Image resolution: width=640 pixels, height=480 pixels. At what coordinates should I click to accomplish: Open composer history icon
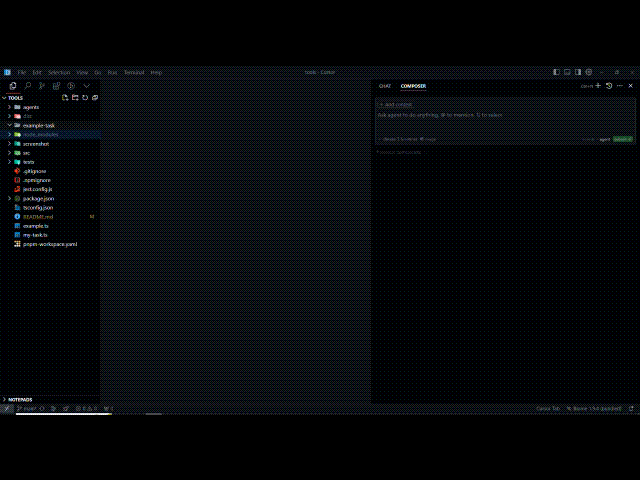(609, 86)
